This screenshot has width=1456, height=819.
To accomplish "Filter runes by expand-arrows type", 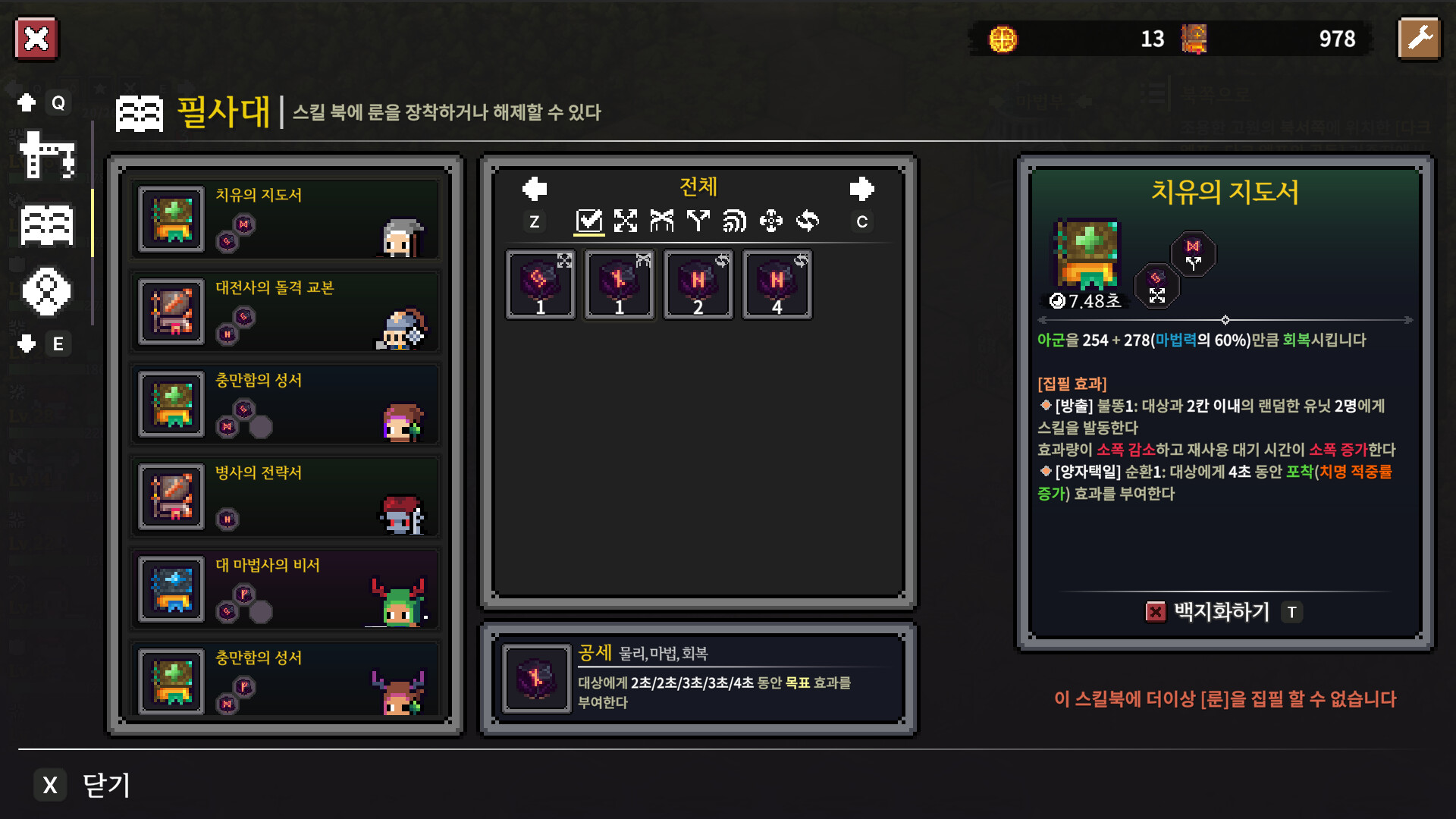I will pos(626,221).
